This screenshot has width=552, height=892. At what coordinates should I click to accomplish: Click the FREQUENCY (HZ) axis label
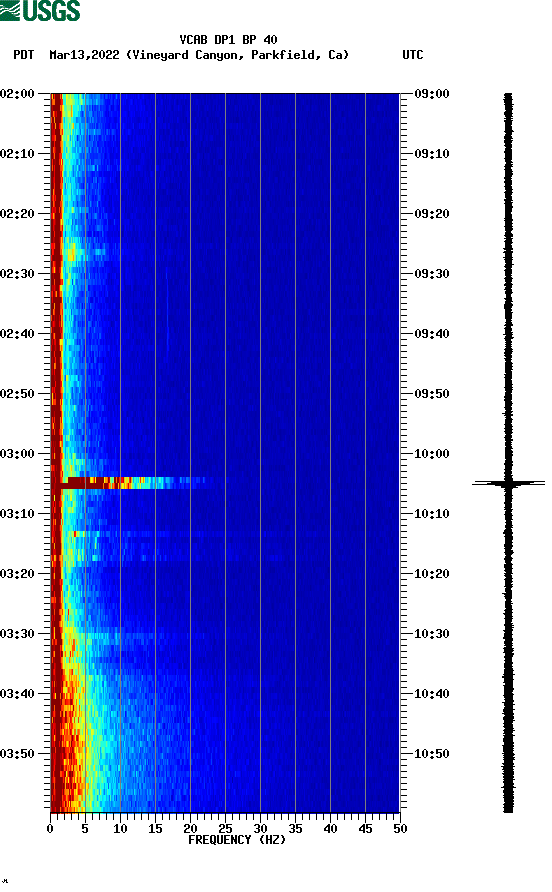[x=237, y=840]
